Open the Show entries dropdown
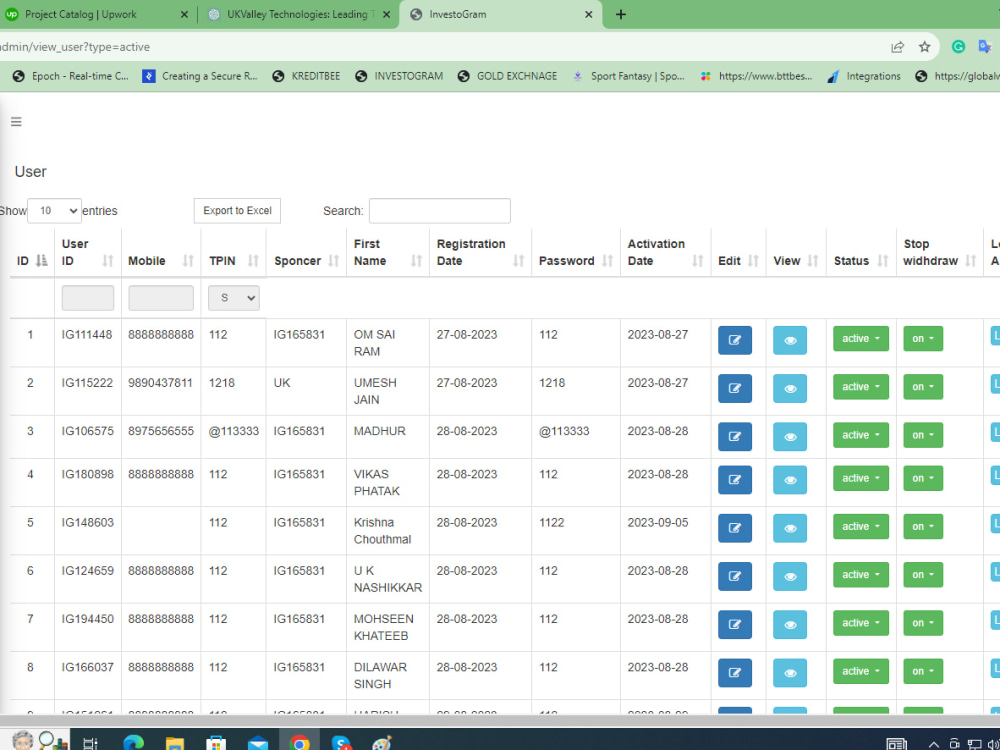 [x=54, y=211]
